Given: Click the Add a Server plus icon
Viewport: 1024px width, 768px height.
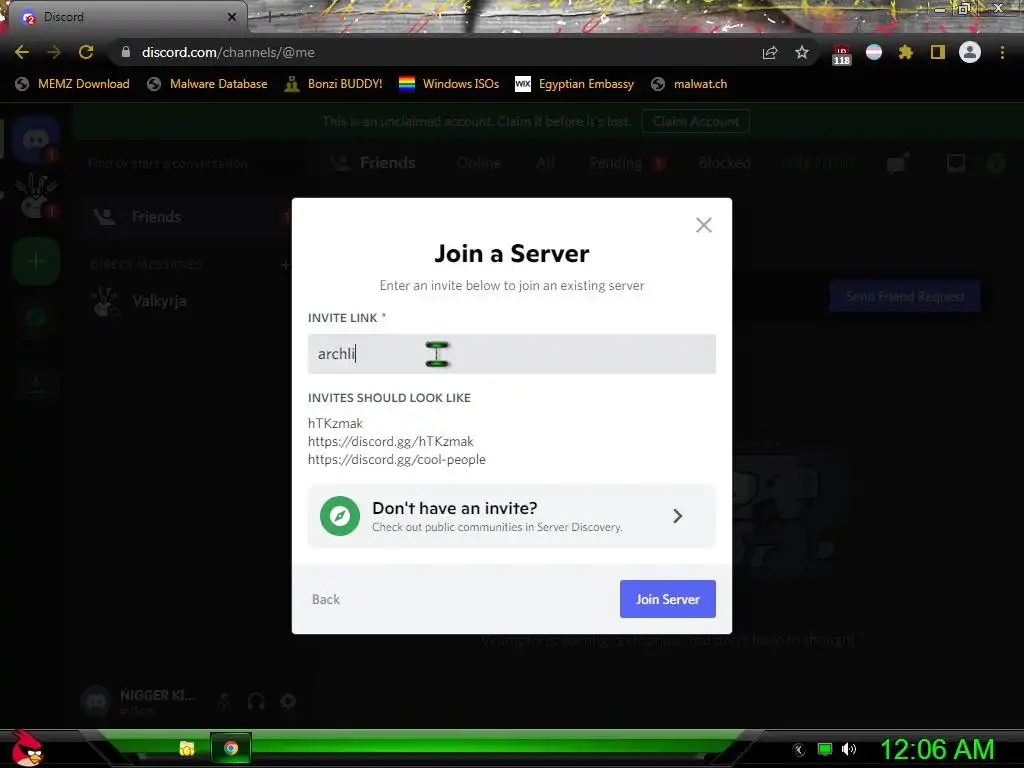Looking at the screenshot, I should tap(36, 262).
